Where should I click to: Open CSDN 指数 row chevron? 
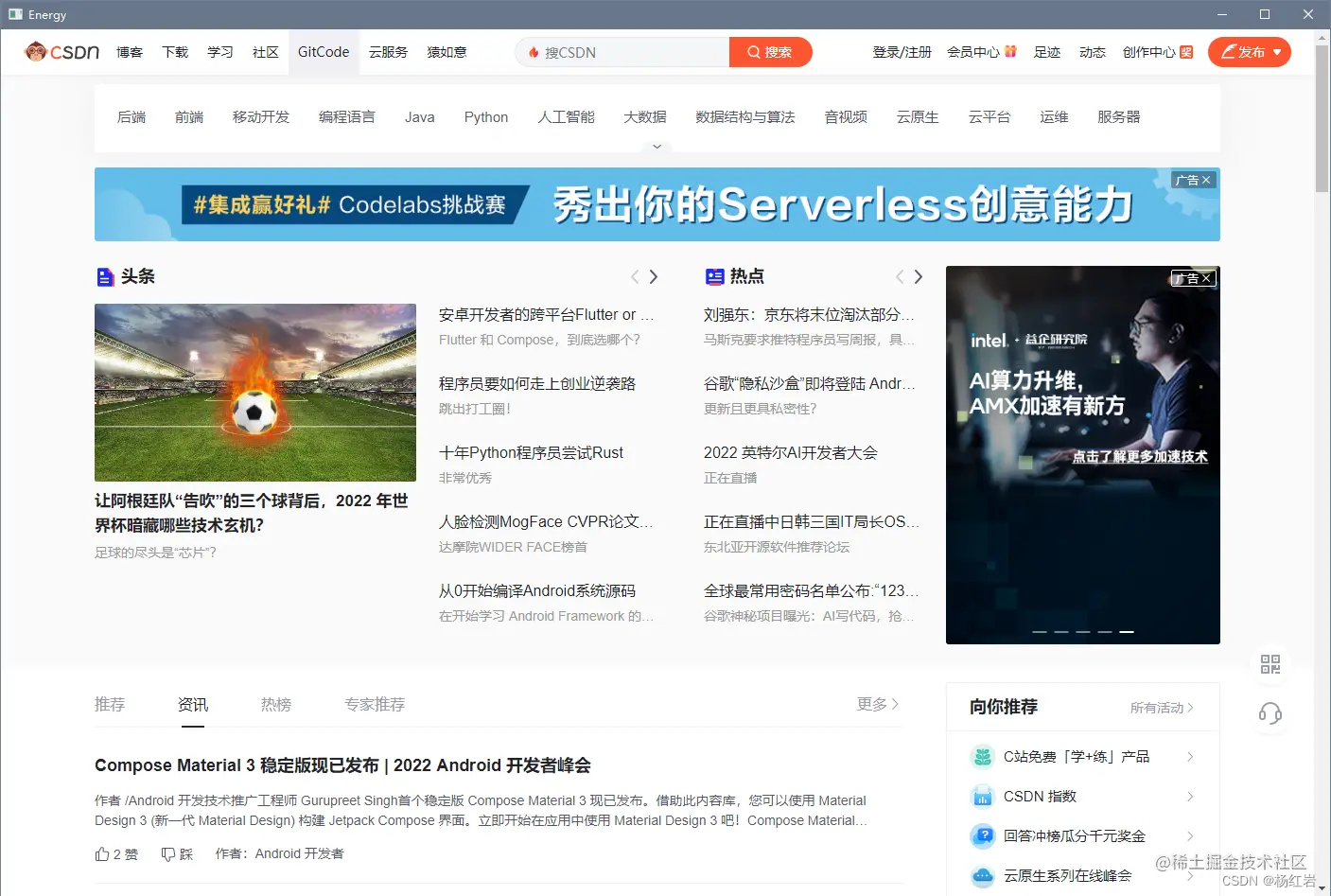[x=1190, y=797]
